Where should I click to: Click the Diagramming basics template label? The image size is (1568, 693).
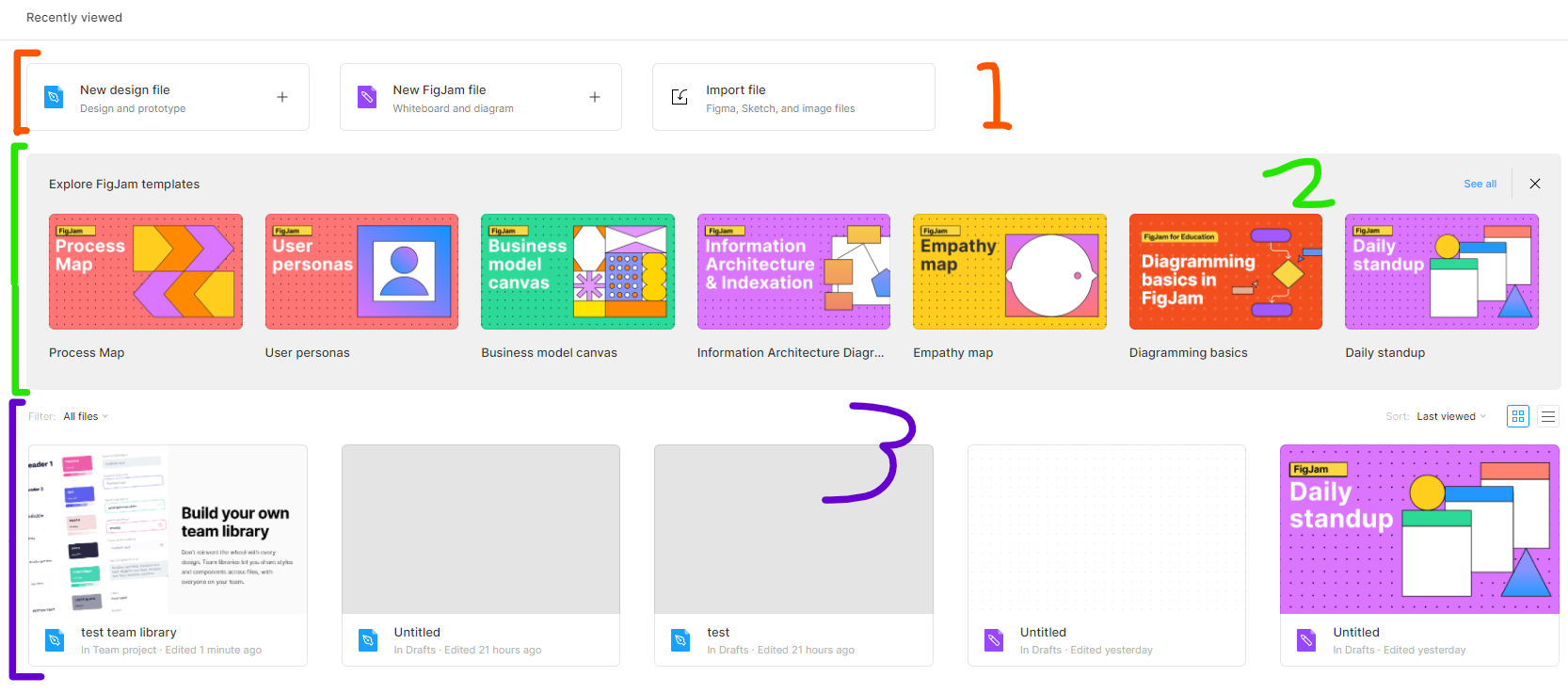[1188, 352]
